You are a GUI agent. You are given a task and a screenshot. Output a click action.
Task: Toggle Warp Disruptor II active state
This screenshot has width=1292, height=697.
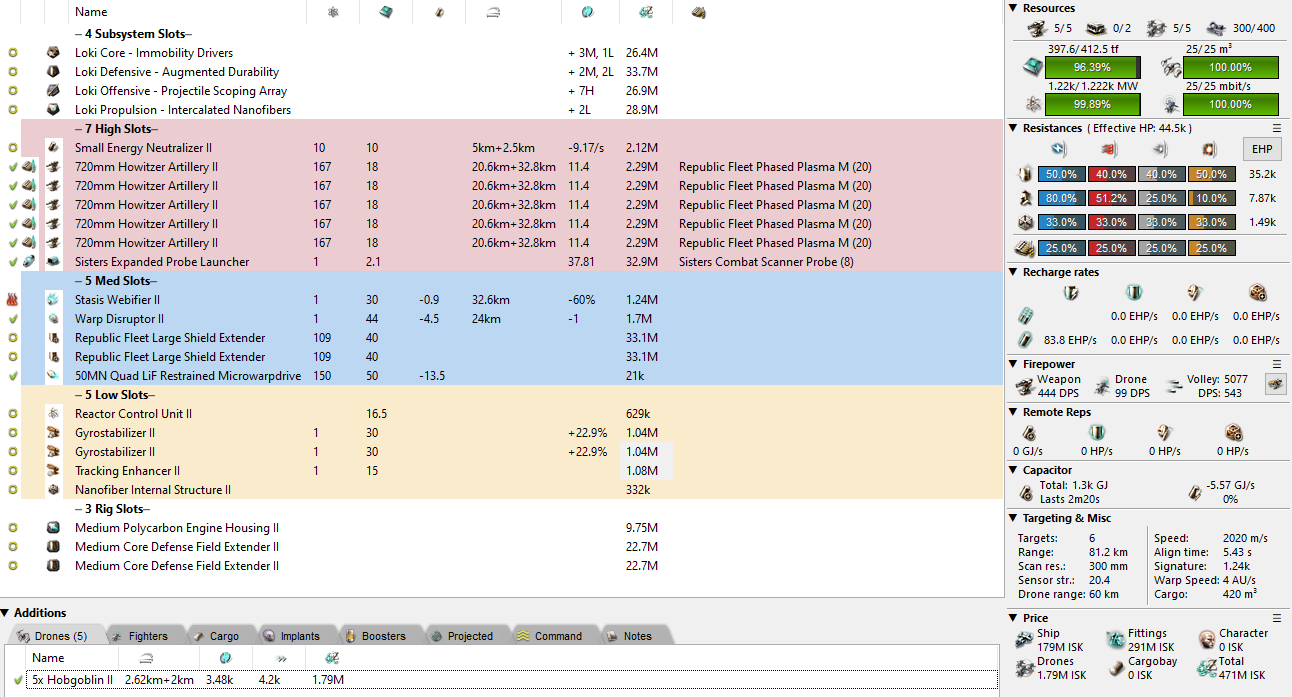pos(13,319)
